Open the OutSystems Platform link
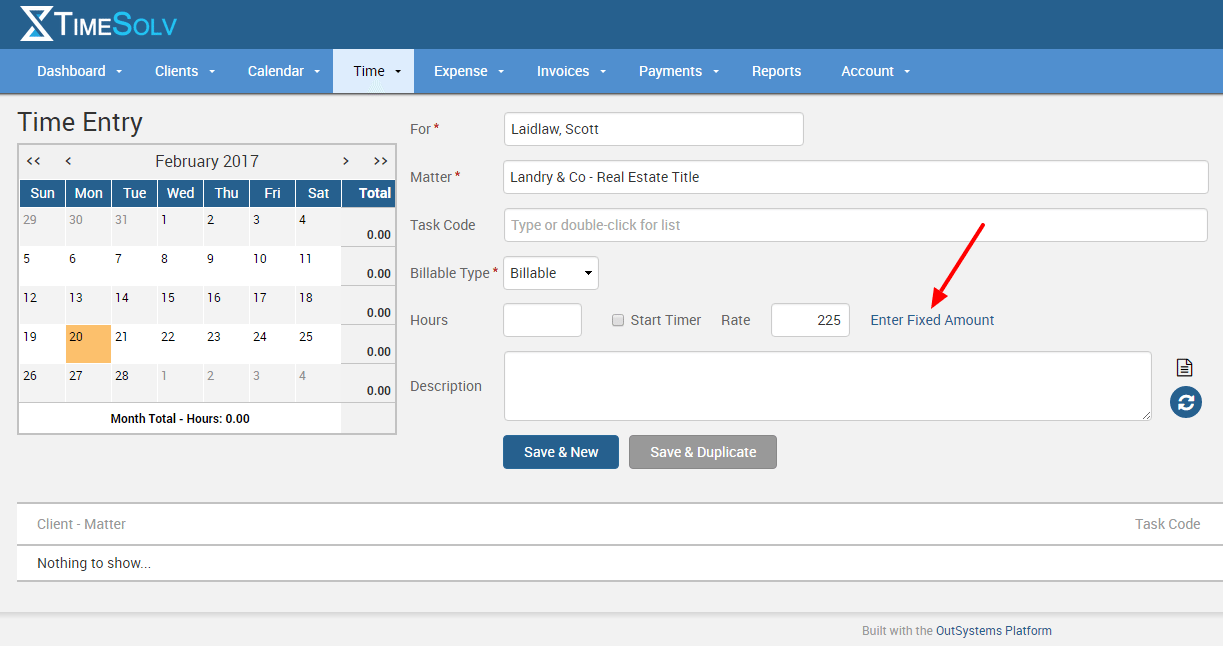Image resolution: width=1223 pixels, height=646 pixels. point(992,630)
